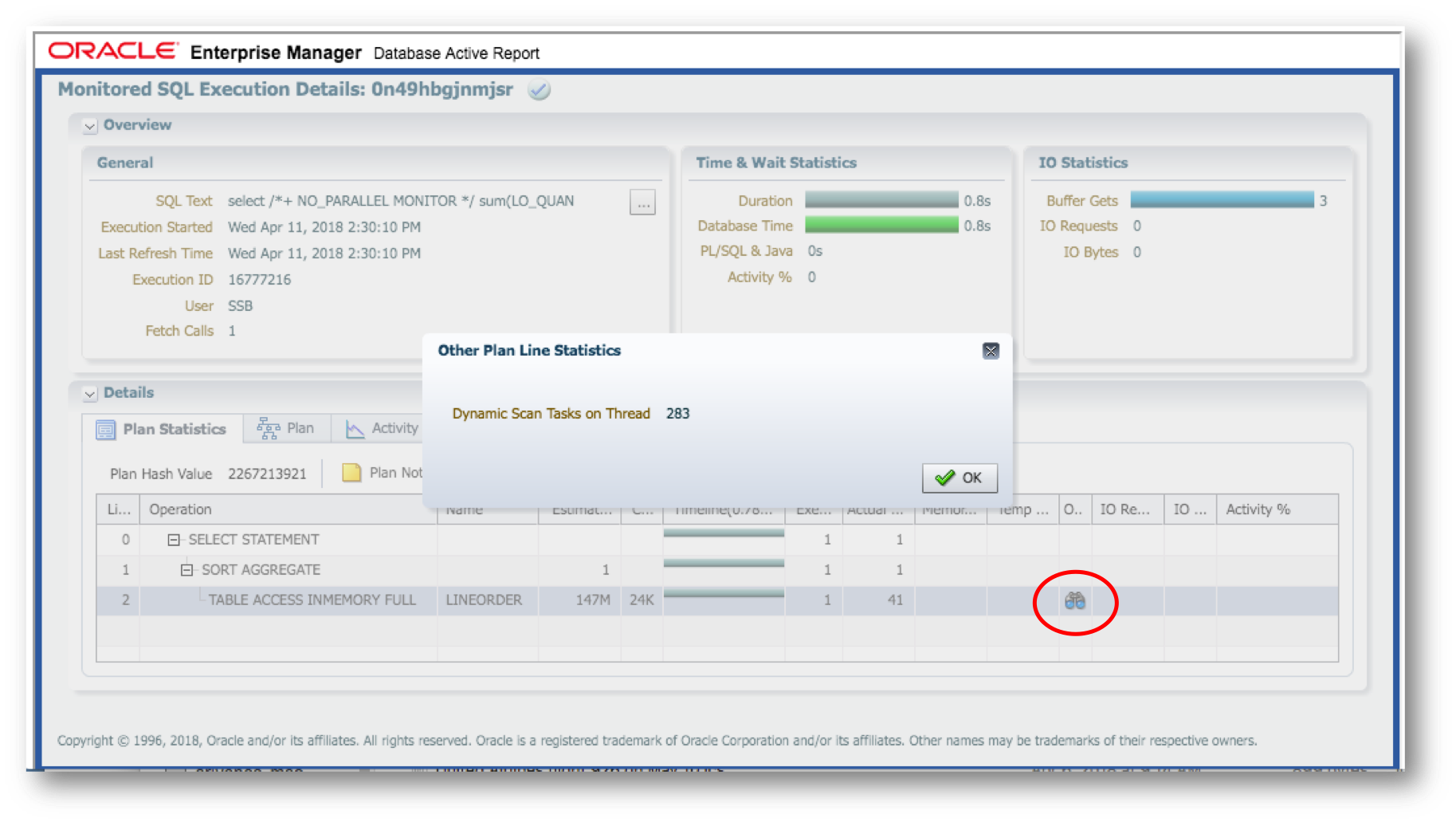The image size is (1456, 822).
Task: Select the TABLE ACCESS INMEMORY FULL row
Action: tap(717, 600)
